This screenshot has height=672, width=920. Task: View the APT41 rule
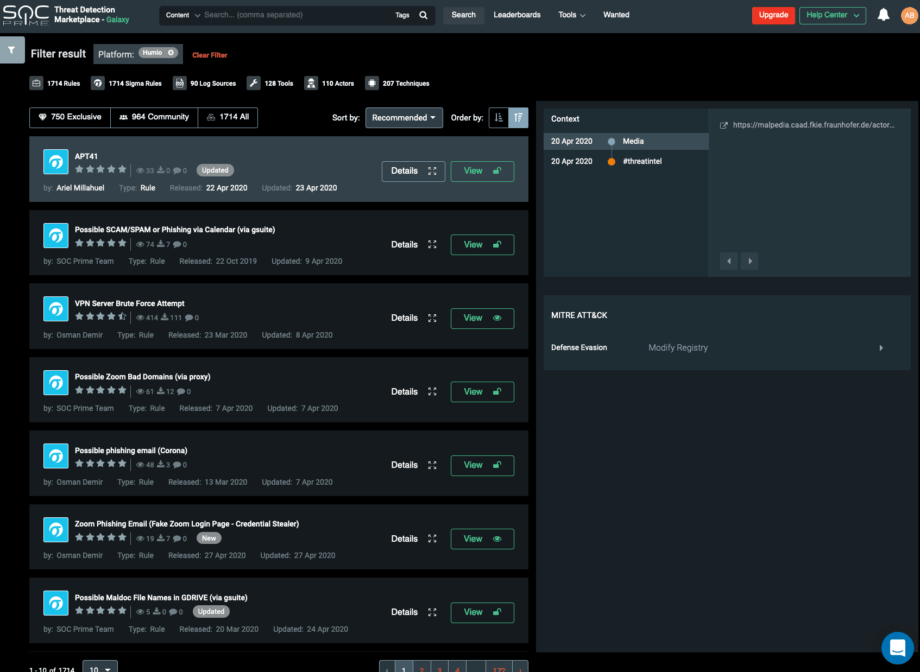pos(482,171)
